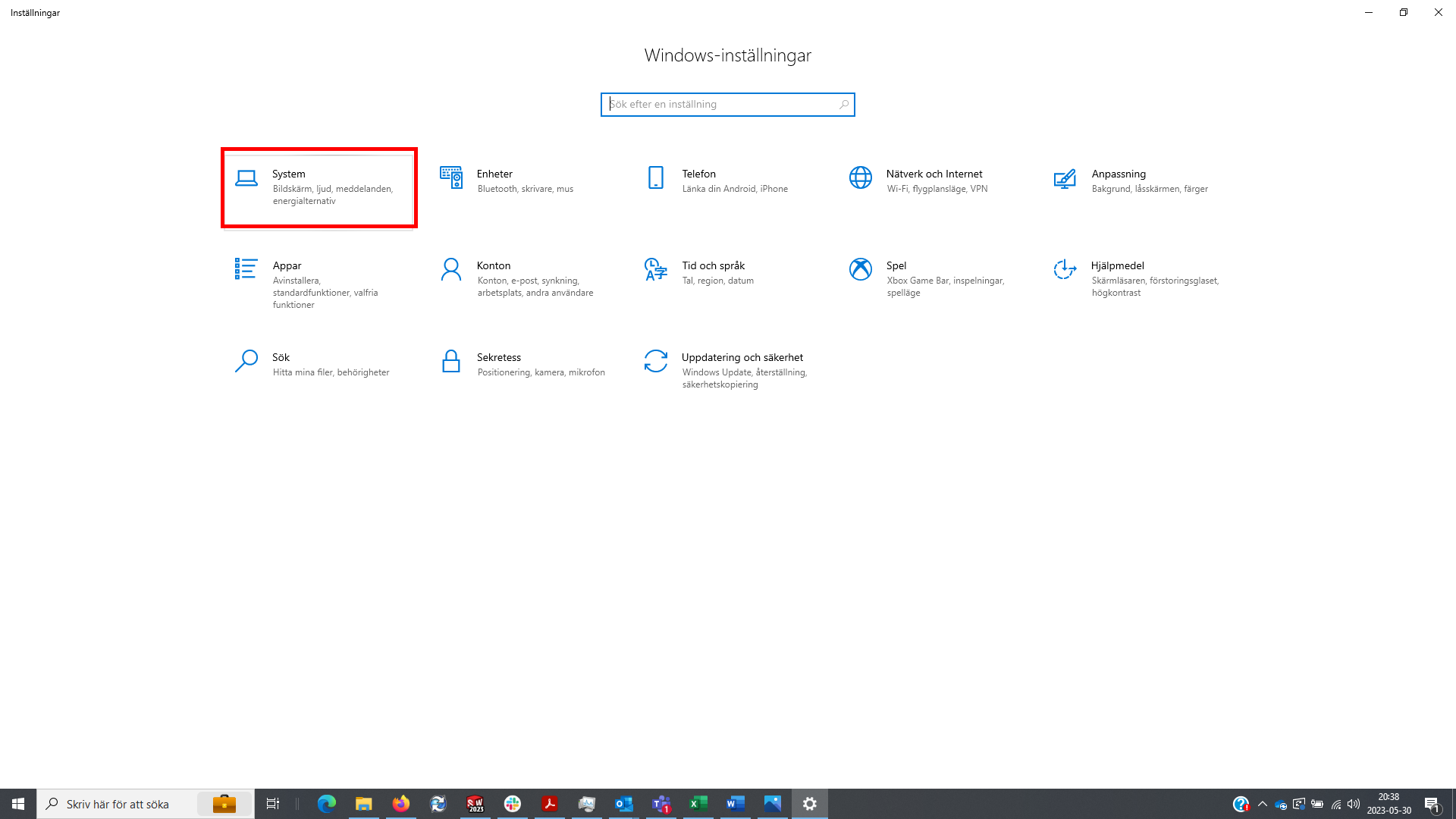Expand hidden system tray icons chevron
1456x819 pixels.
[1263, 804]
